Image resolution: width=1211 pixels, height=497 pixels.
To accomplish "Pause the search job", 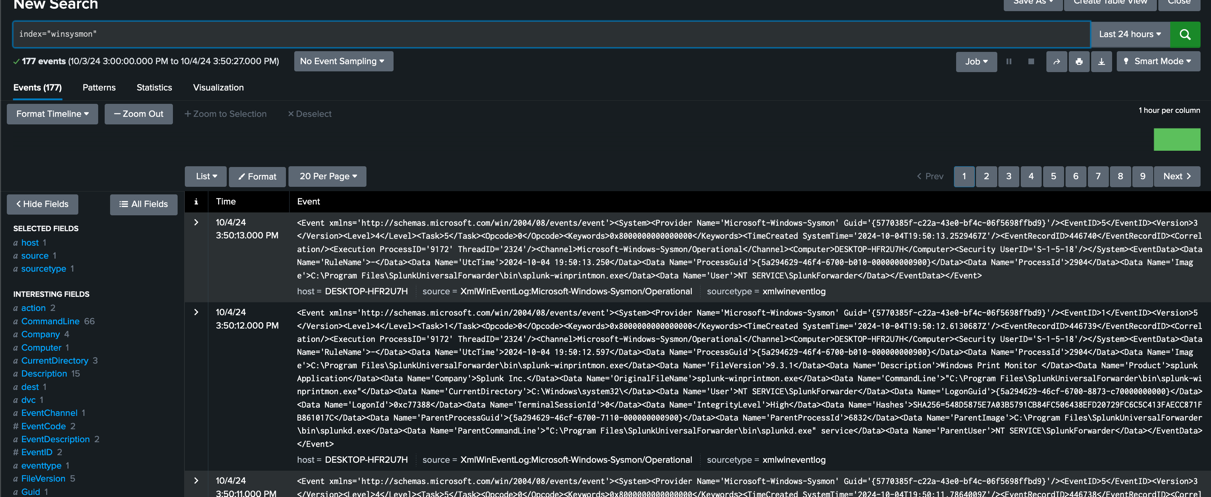I will (x=1009, y=61).
